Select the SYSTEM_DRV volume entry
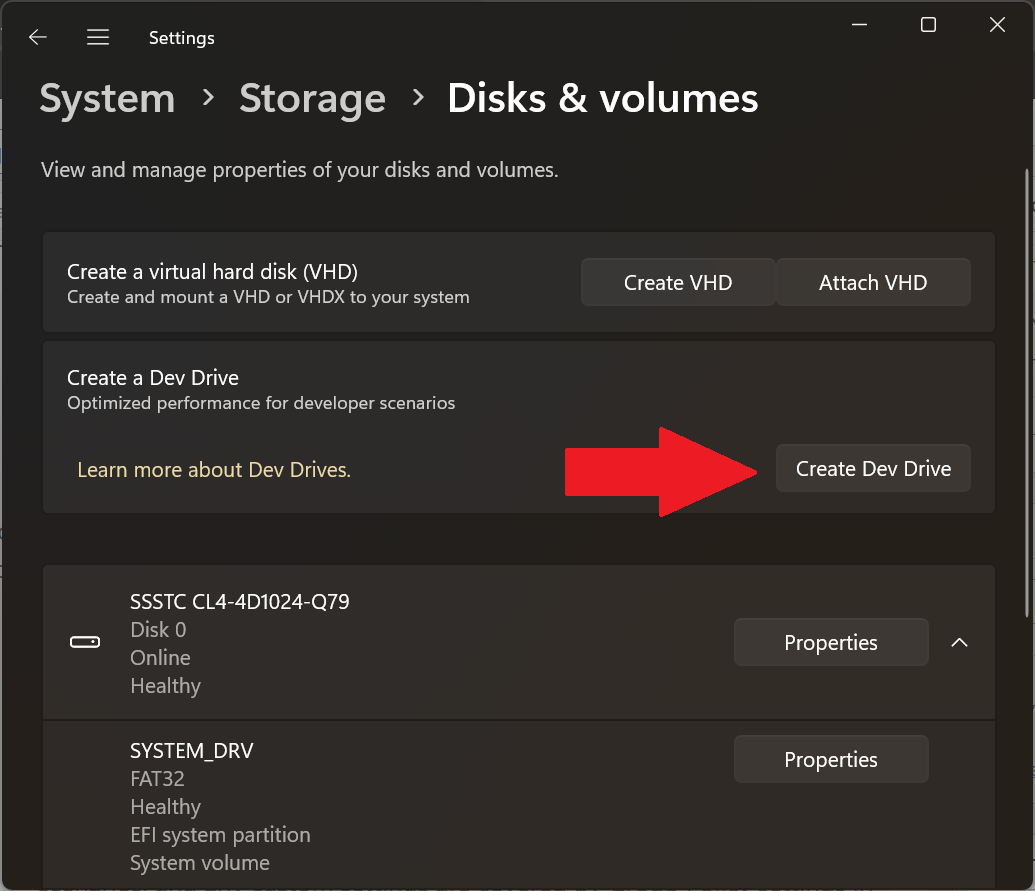 (x=192, y=751)
